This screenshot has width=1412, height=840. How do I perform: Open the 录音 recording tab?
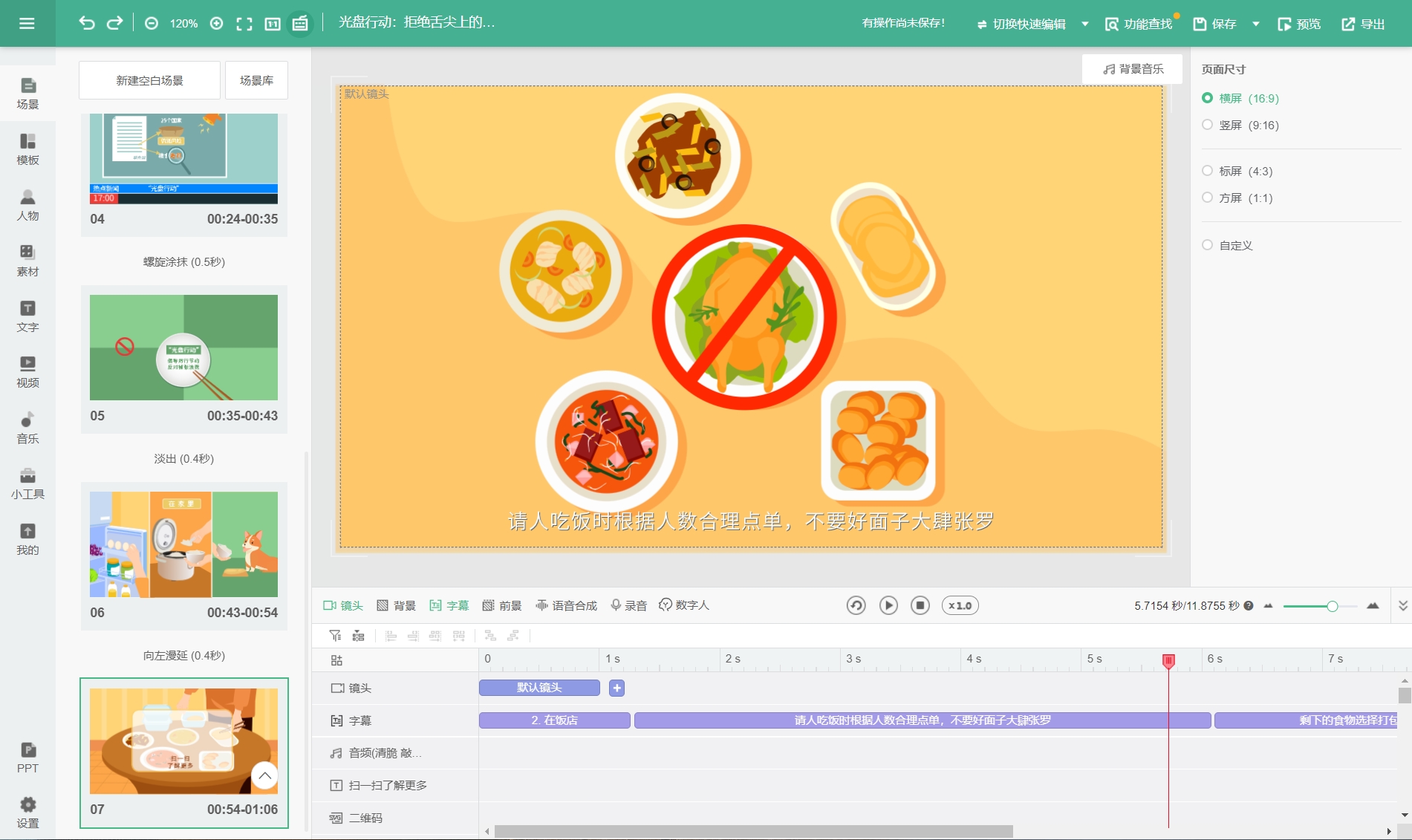(x=629, y=606)
